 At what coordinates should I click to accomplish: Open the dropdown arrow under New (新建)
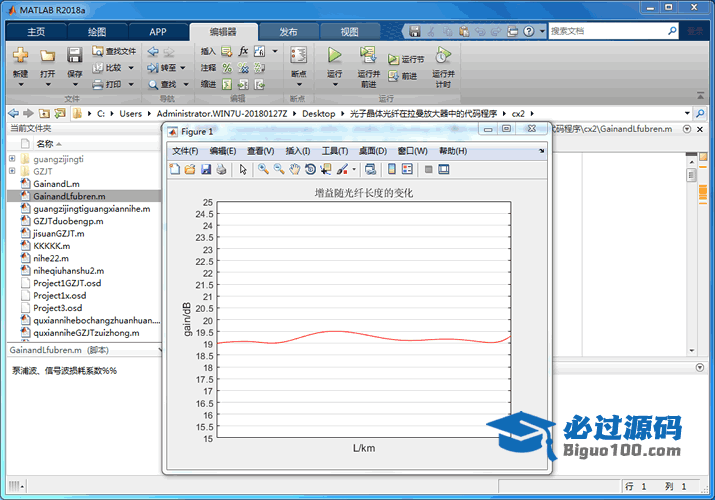point(21,83)
